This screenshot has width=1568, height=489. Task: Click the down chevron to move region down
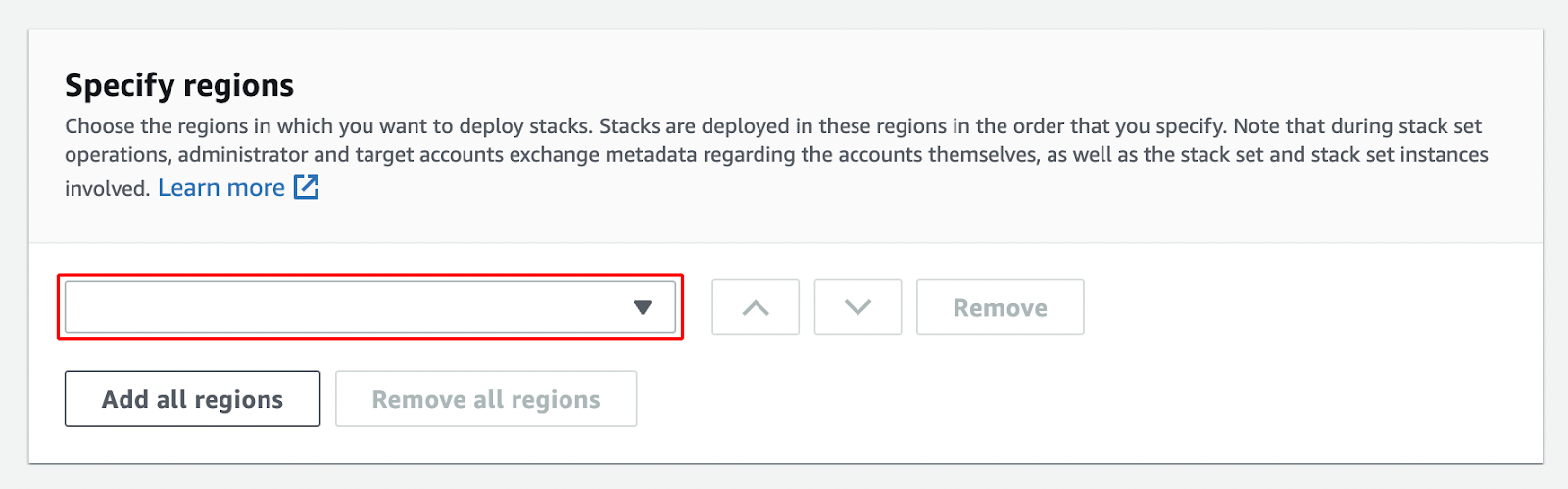click(x=857, y=308)
